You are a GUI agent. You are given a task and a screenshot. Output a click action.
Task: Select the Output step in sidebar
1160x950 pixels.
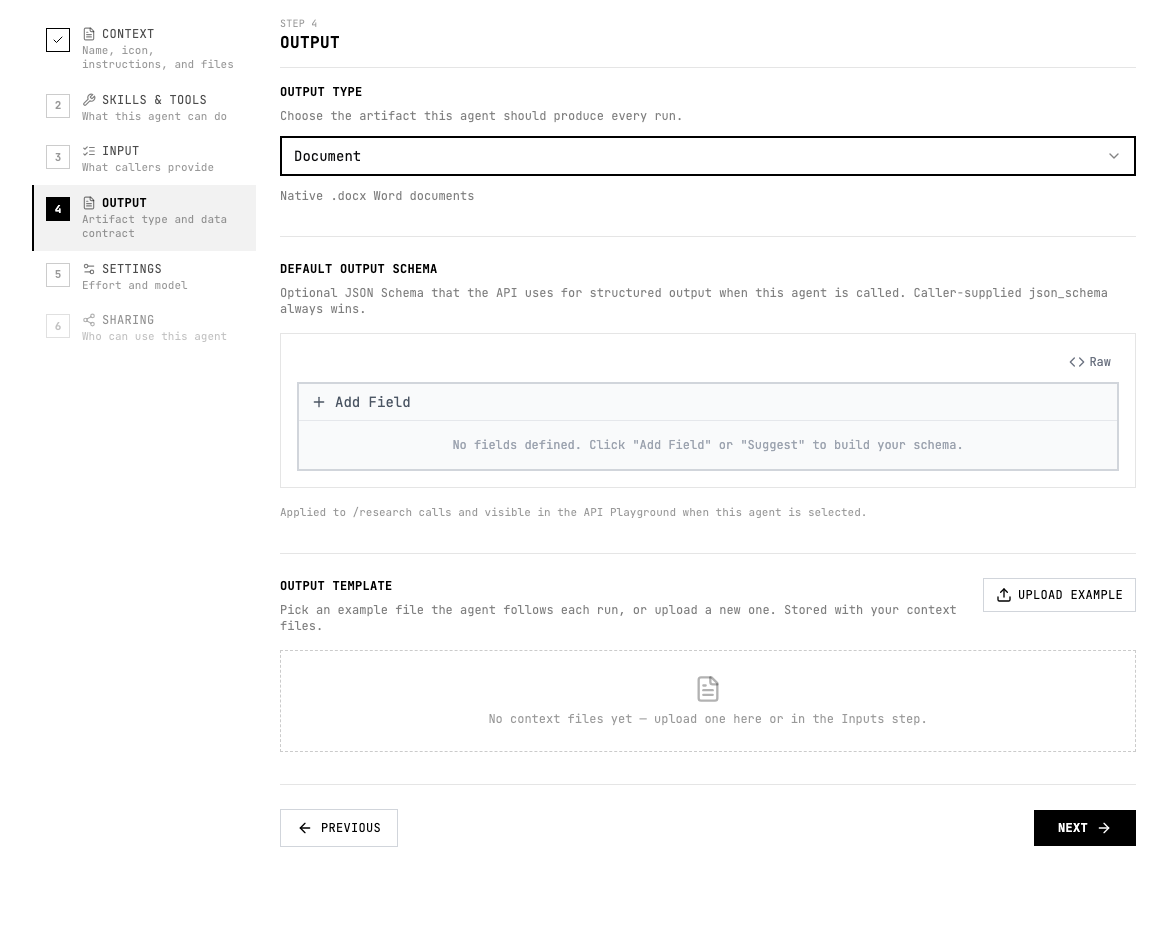tap(144, 218)
